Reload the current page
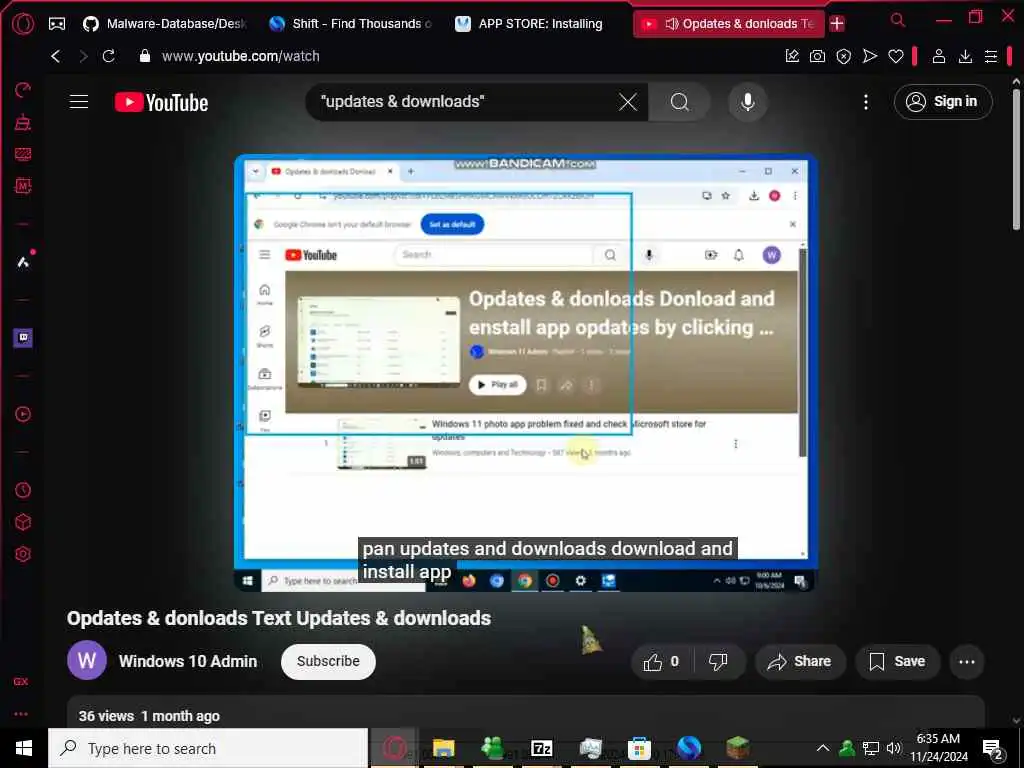This screenshot has height=768, width=1024. tap(108, 56)
